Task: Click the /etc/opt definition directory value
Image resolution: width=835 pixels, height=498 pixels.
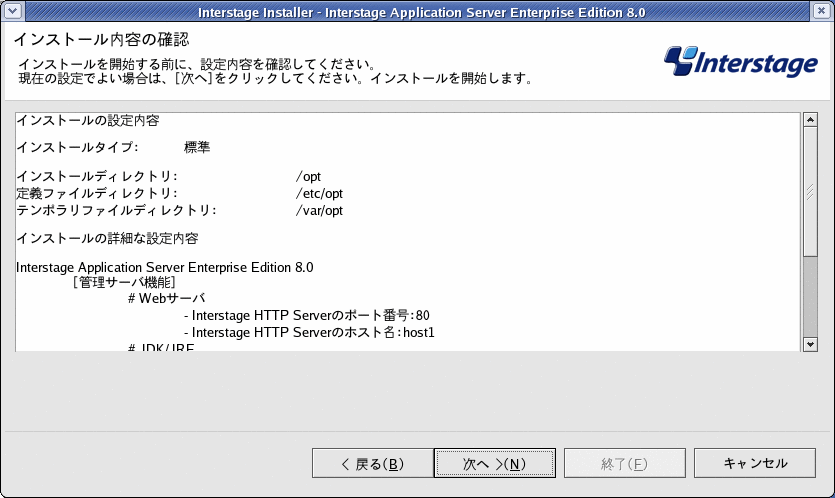Action: 319,193
